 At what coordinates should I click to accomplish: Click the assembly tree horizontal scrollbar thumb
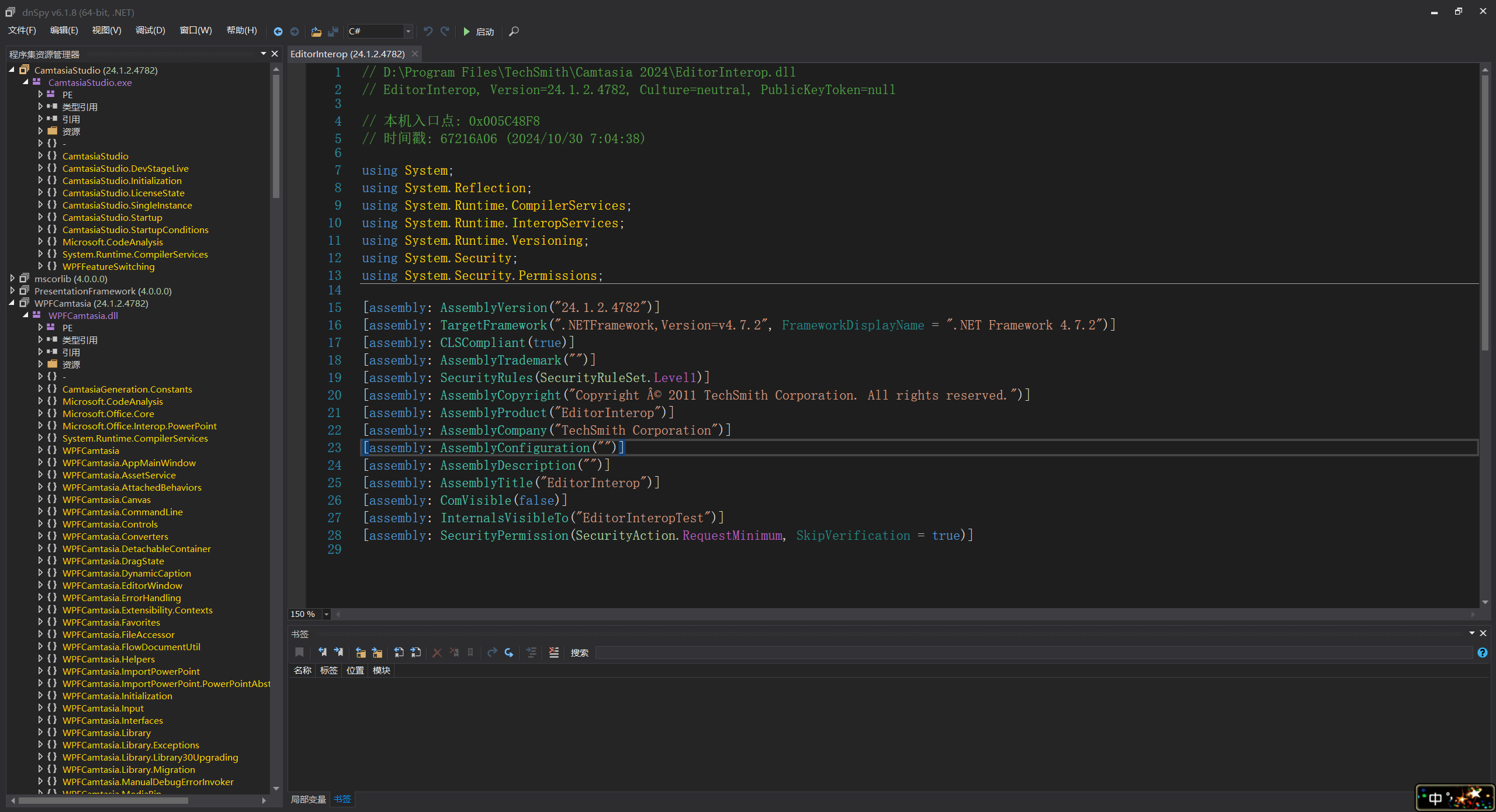[x=103, y=800]
